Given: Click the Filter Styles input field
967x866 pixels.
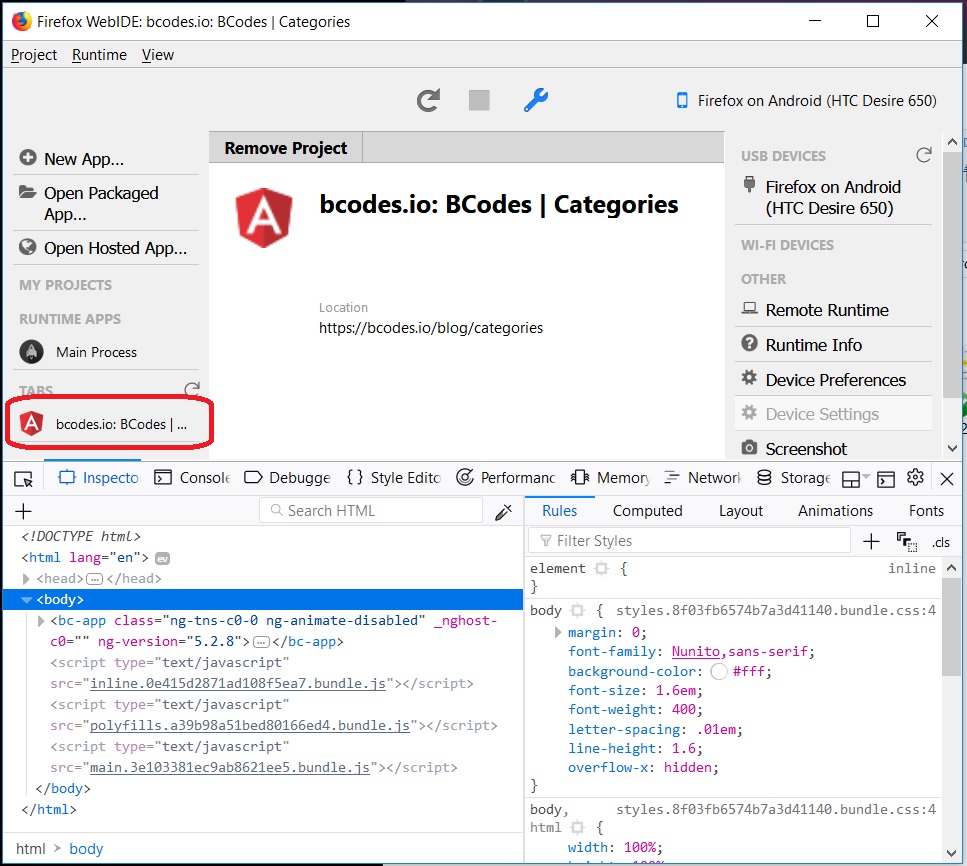Looking at the screenshot, I should tap(689, 542).
